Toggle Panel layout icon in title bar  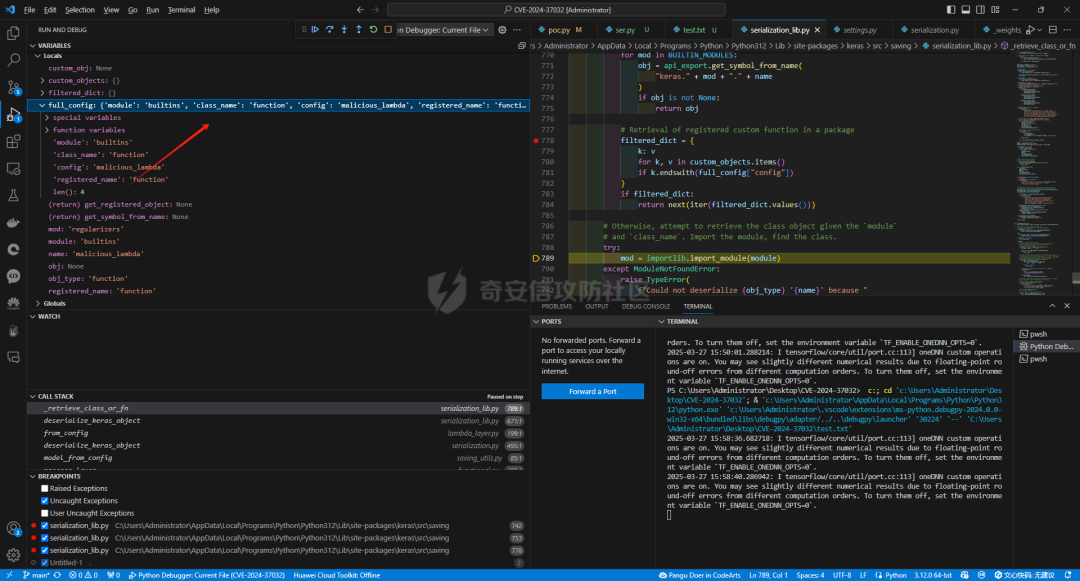pos(966,10)
